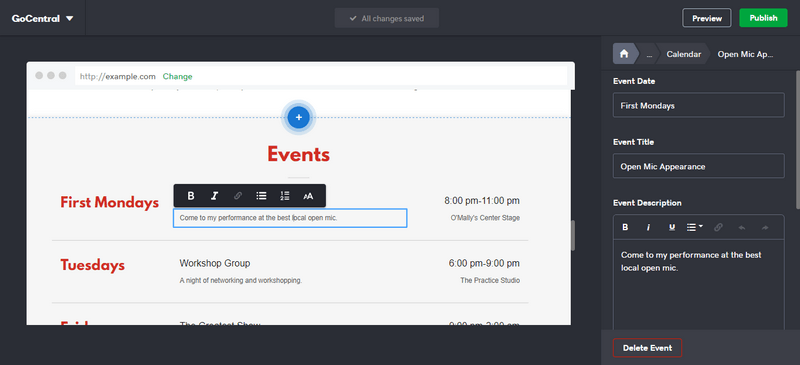Click link icon in Event Description editor

(x=718, y=227)
